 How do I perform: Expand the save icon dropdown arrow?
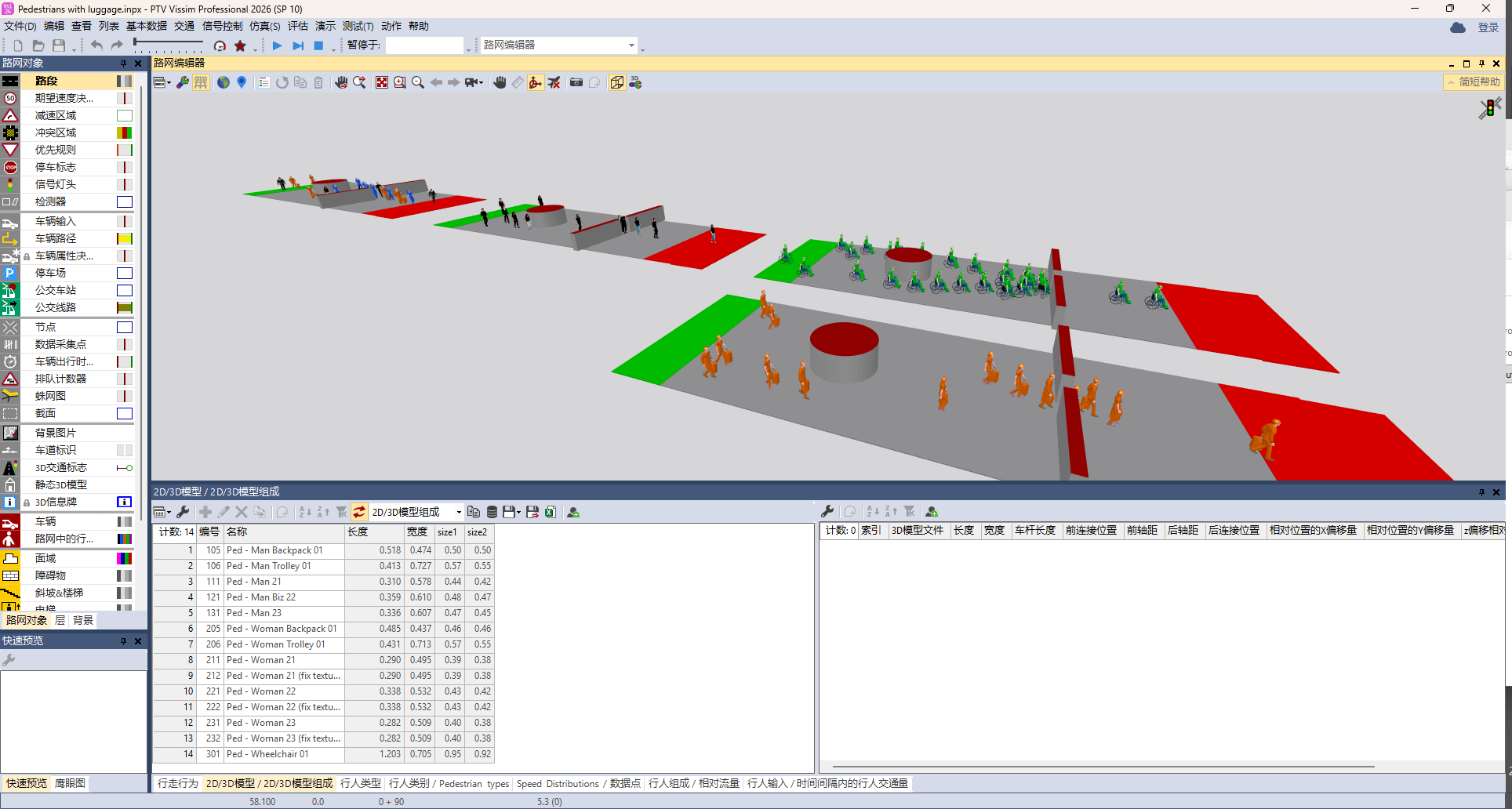click(518, 512)
